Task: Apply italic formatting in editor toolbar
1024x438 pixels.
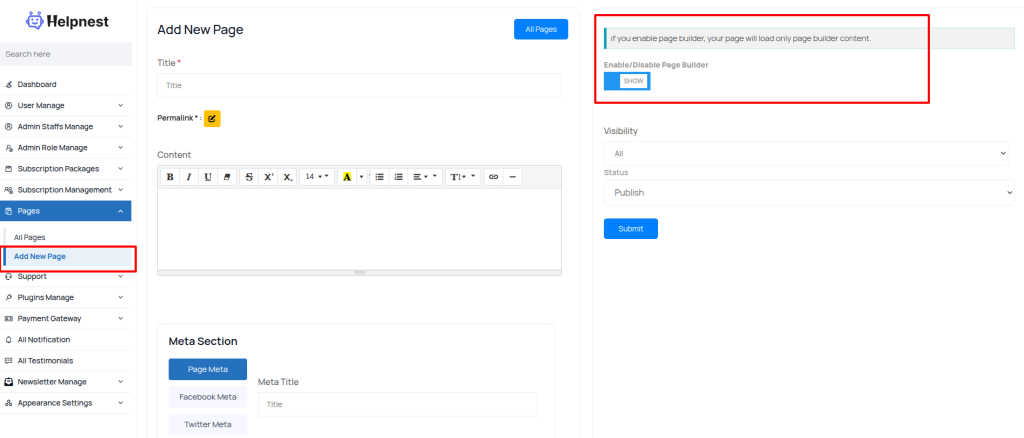Action: [188, 177]
